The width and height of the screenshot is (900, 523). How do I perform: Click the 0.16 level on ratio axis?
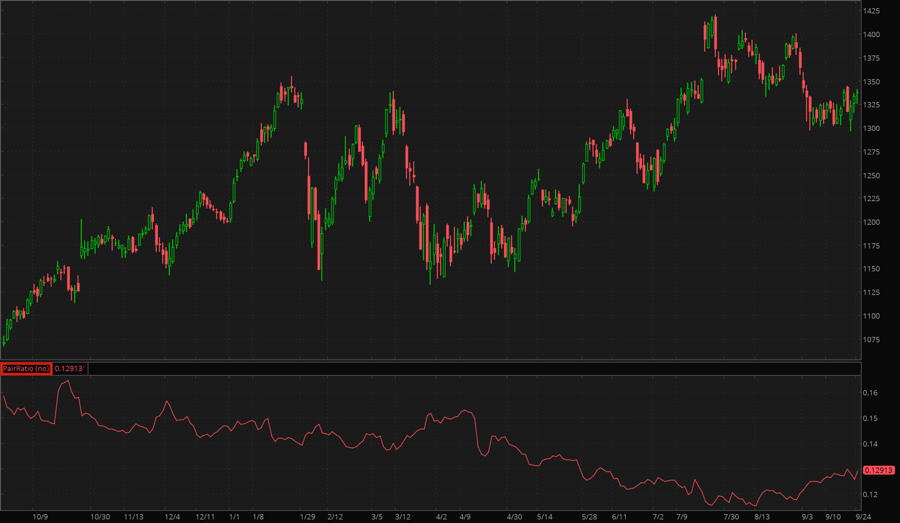point(872,394)
